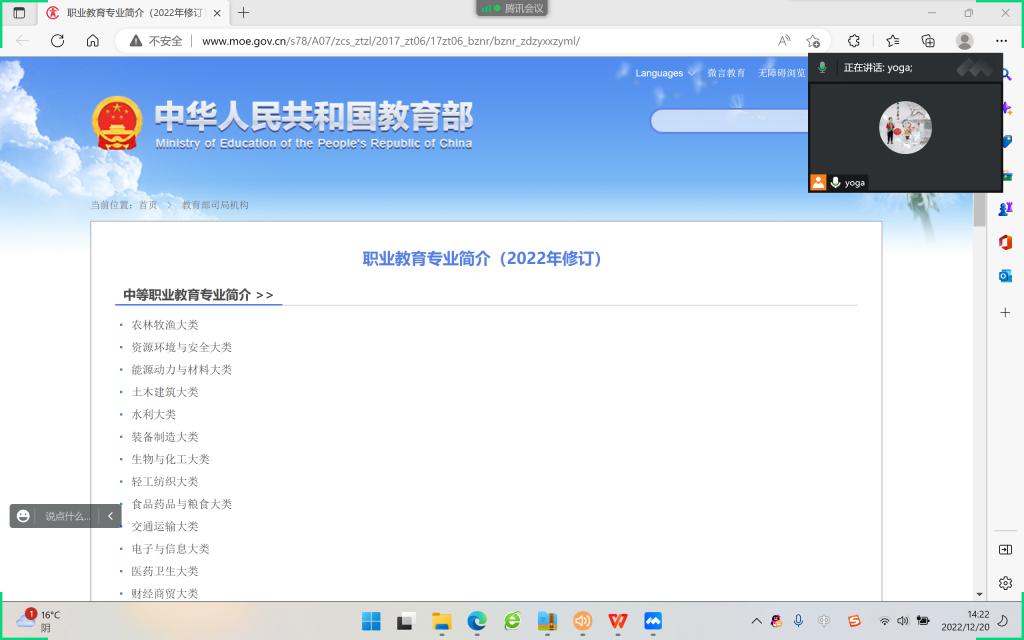Open Edge sidebar settings gear
Screen dimensions: 1024x640
(1005, 583)
